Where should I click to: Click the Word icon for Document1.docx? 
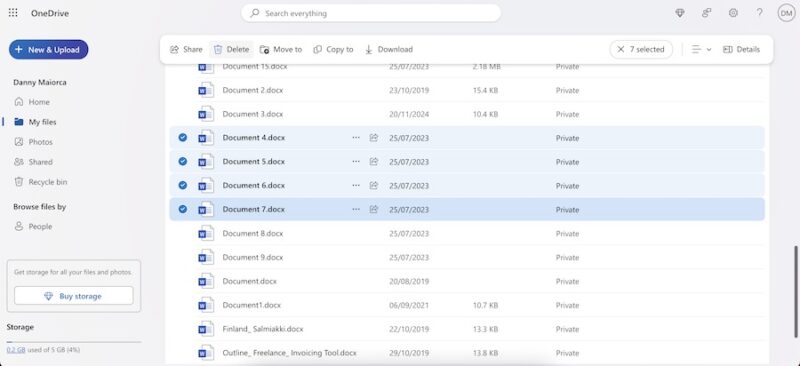pyautogui.click(x=206, y=305)
